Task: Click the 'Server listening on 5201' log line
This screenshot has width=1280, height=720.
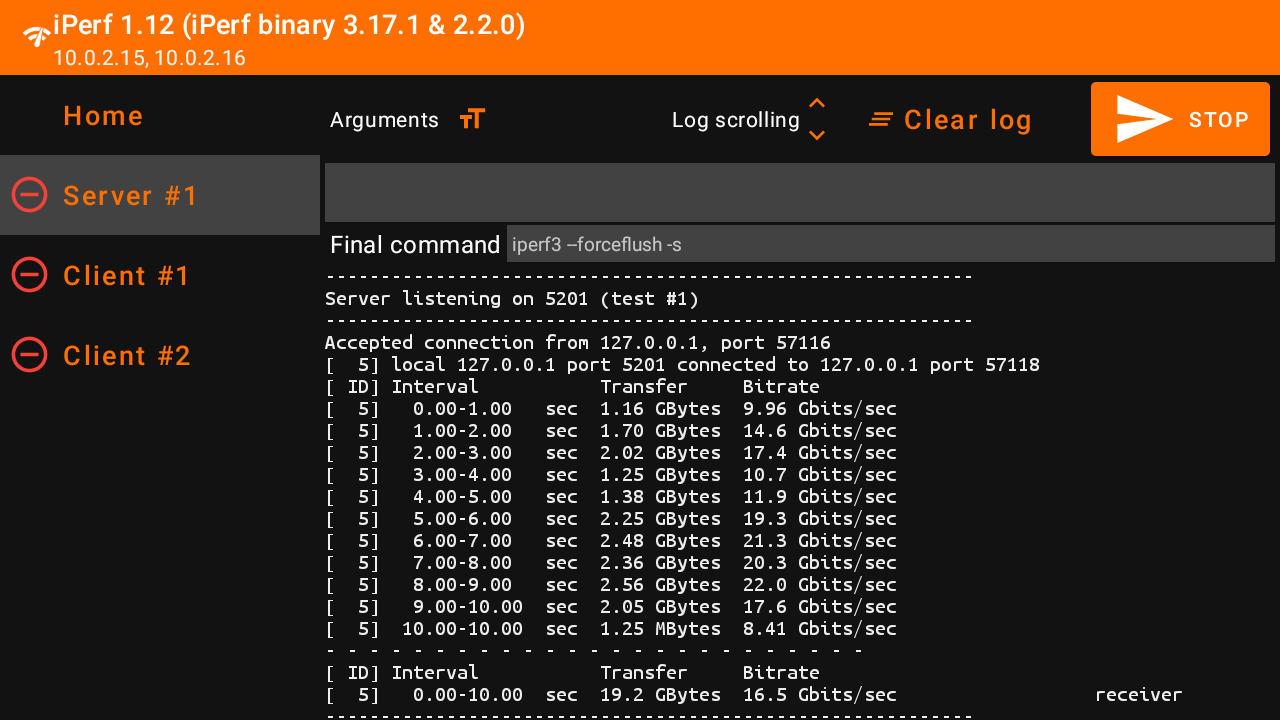Action: tap(512, 299)
